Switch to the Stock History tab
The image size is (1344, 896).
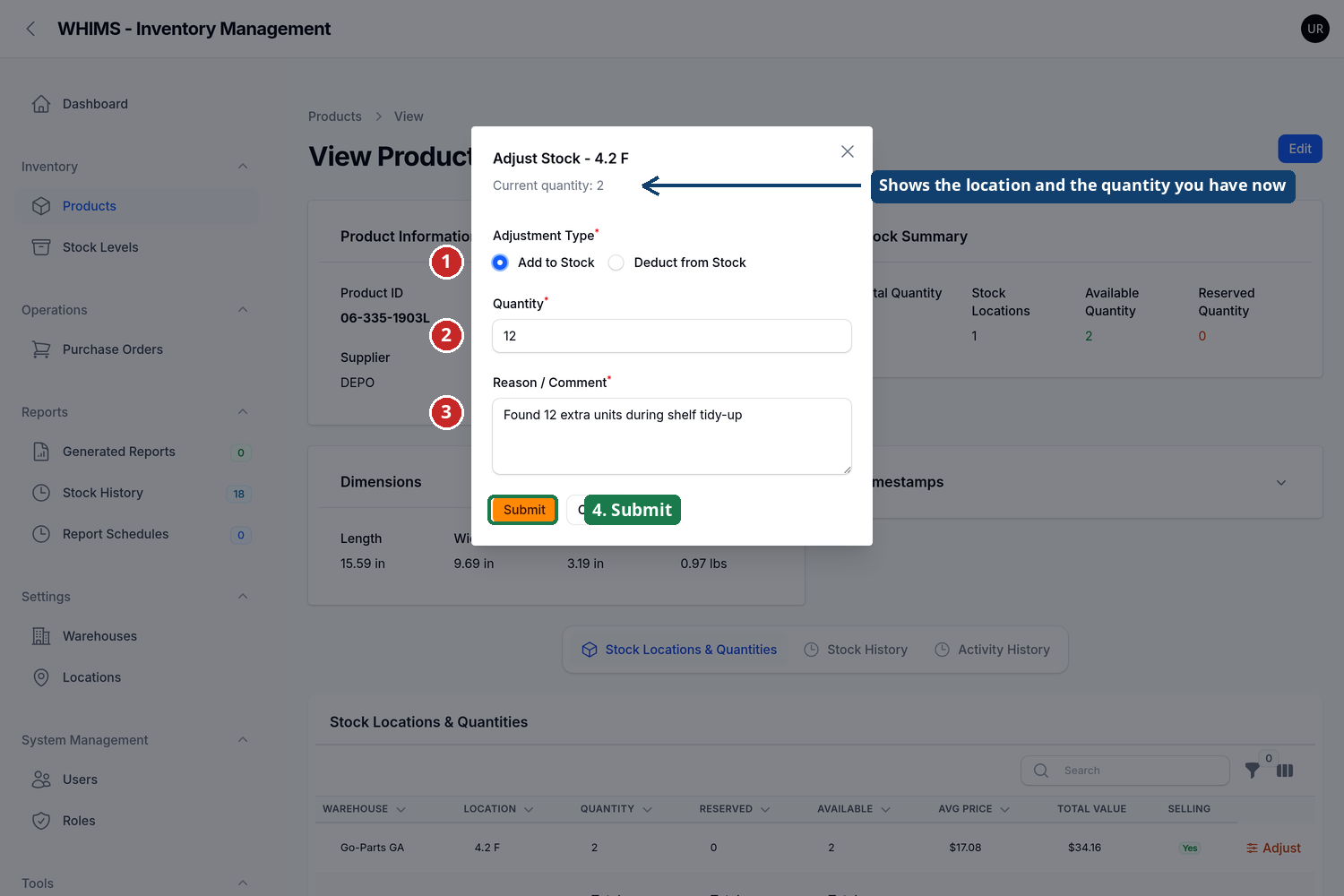pyautogui.click(x=856, y=650)
